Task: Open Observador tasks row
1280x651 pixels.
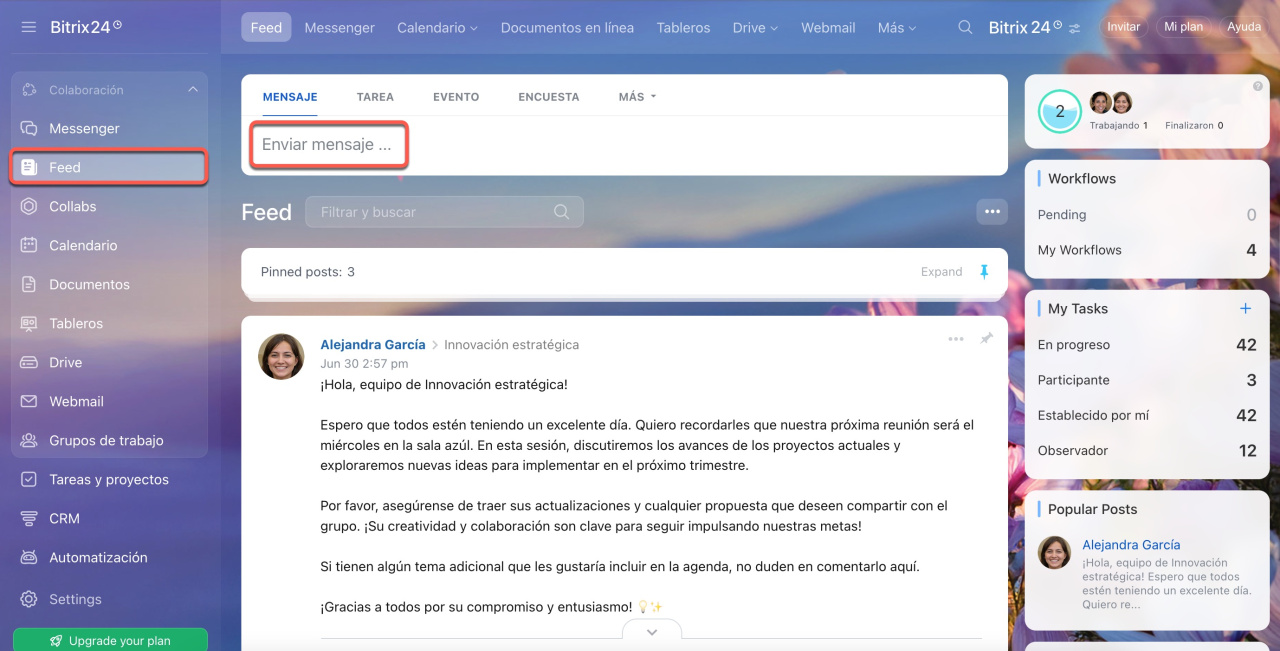Action: tap(1147, 451)
